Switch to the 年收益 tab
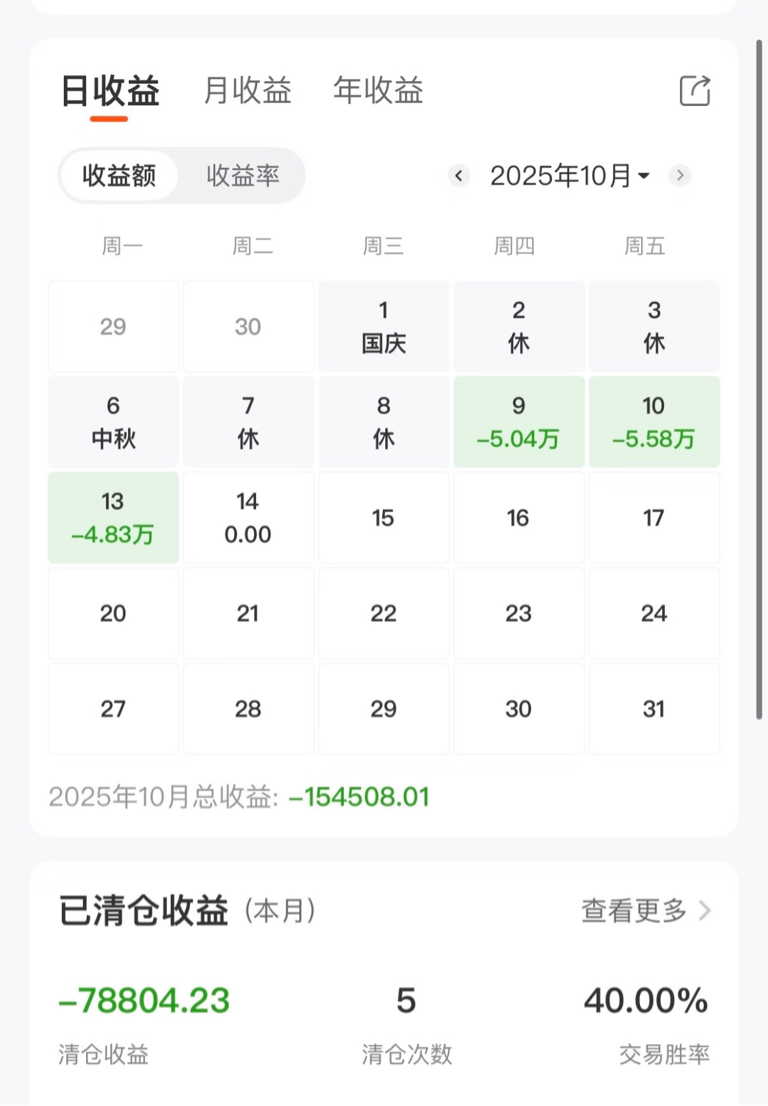 coord(378,91)
